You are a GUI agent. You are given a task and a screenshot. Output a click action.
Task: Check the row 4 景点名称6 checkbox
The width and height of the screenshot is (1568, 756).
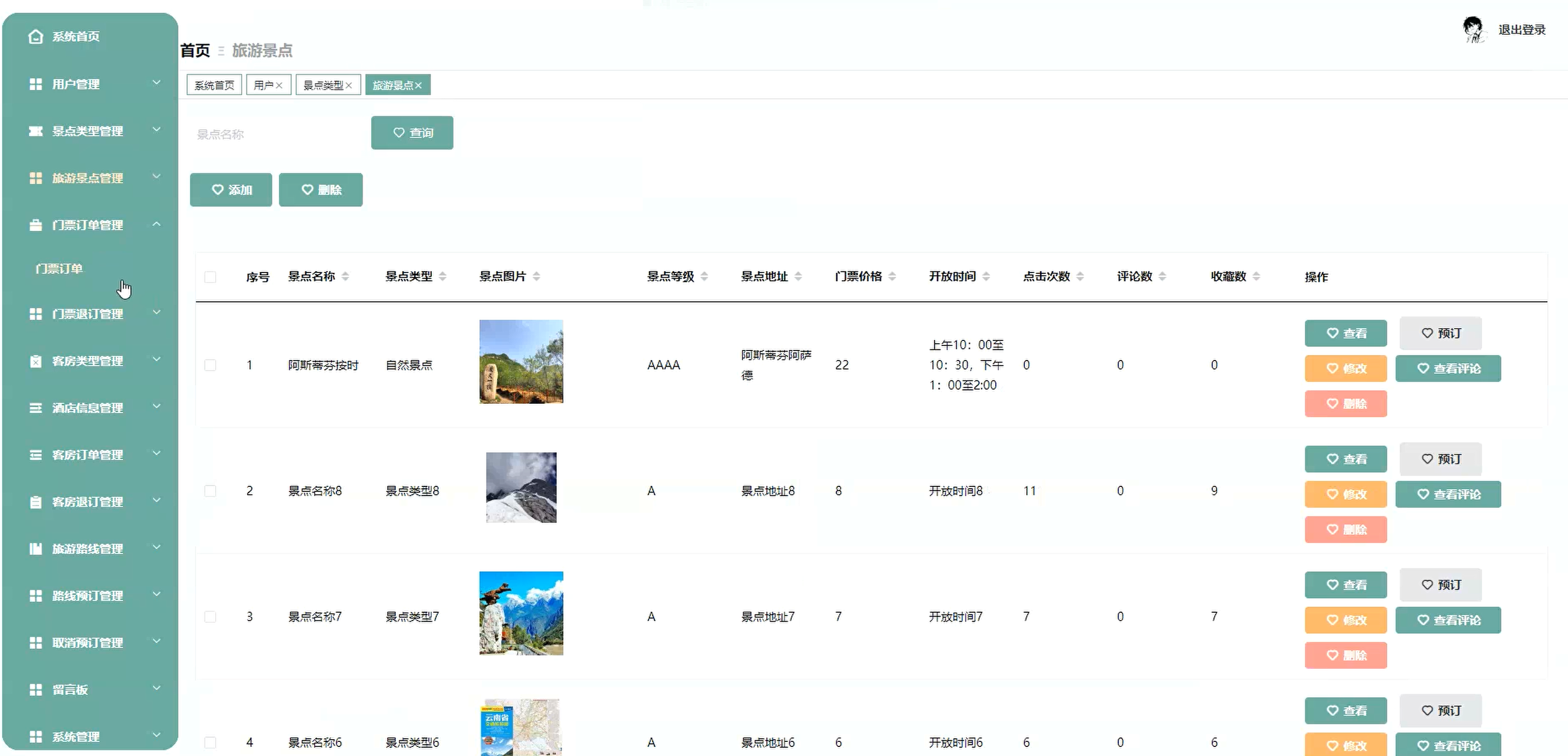tap(210, 743)
